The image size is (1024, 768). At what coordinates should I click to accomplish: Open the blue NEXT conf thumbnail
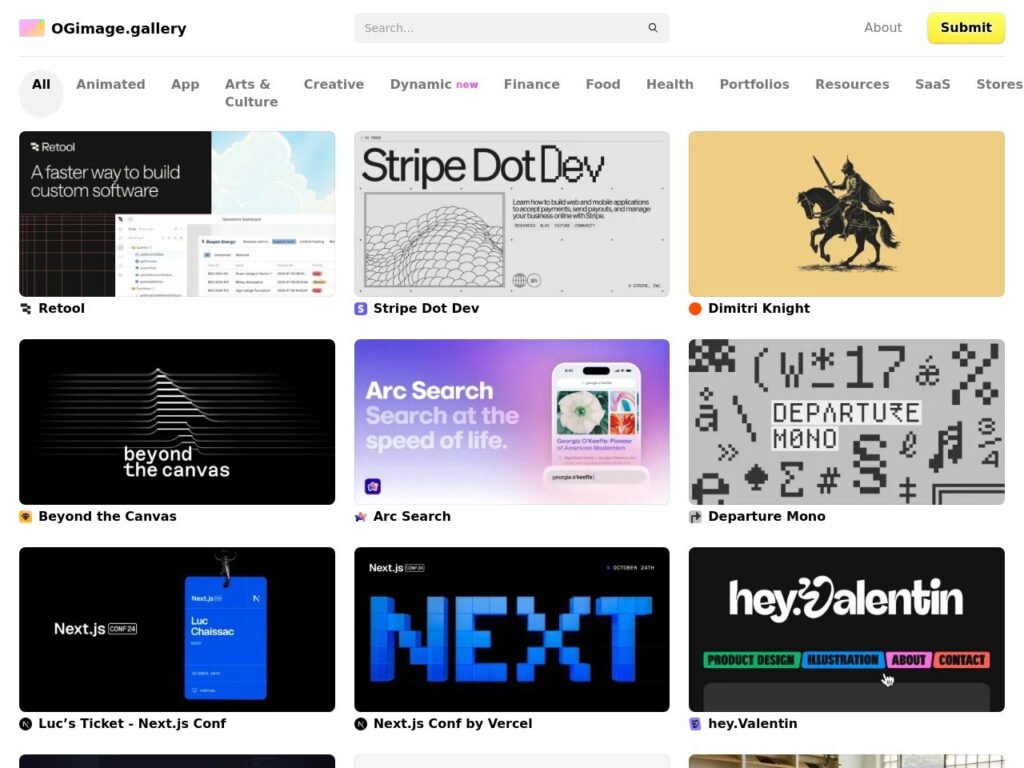coord(511,630)
